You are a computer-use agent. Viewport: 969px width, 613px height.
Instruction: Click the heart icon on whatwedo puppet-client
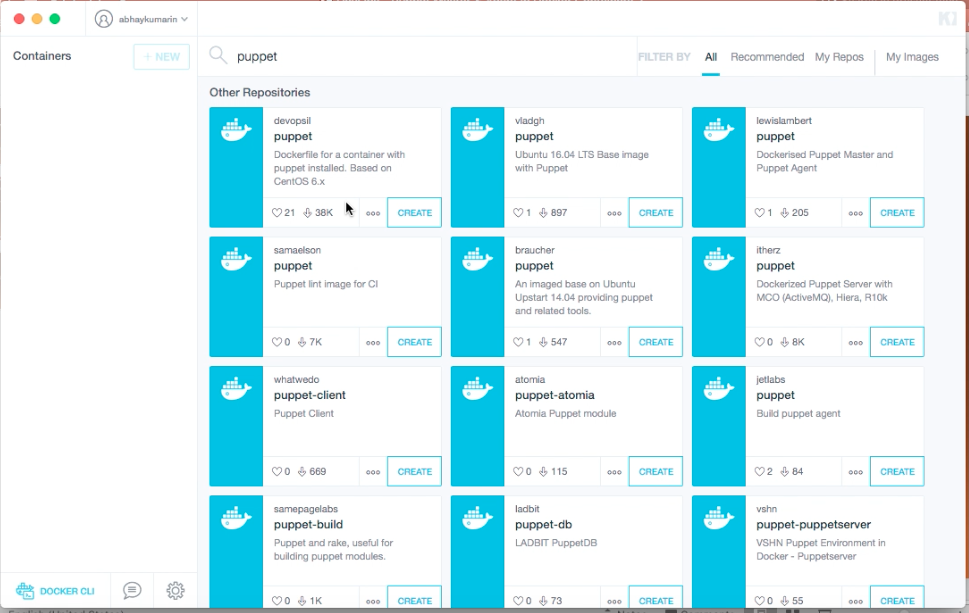(x=277, y=471)
